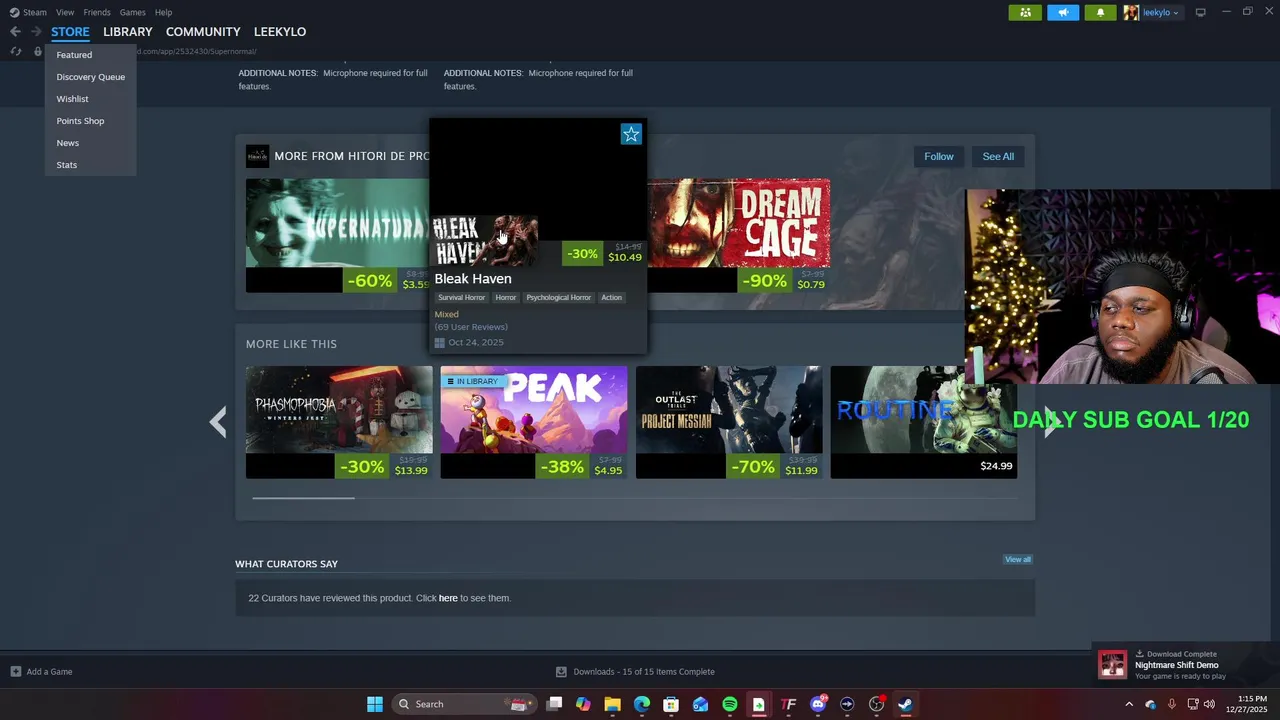The image size is (1280, 720).
Task: Click the More Like This carousel scrollbar
Action: (x=303, y=497)
